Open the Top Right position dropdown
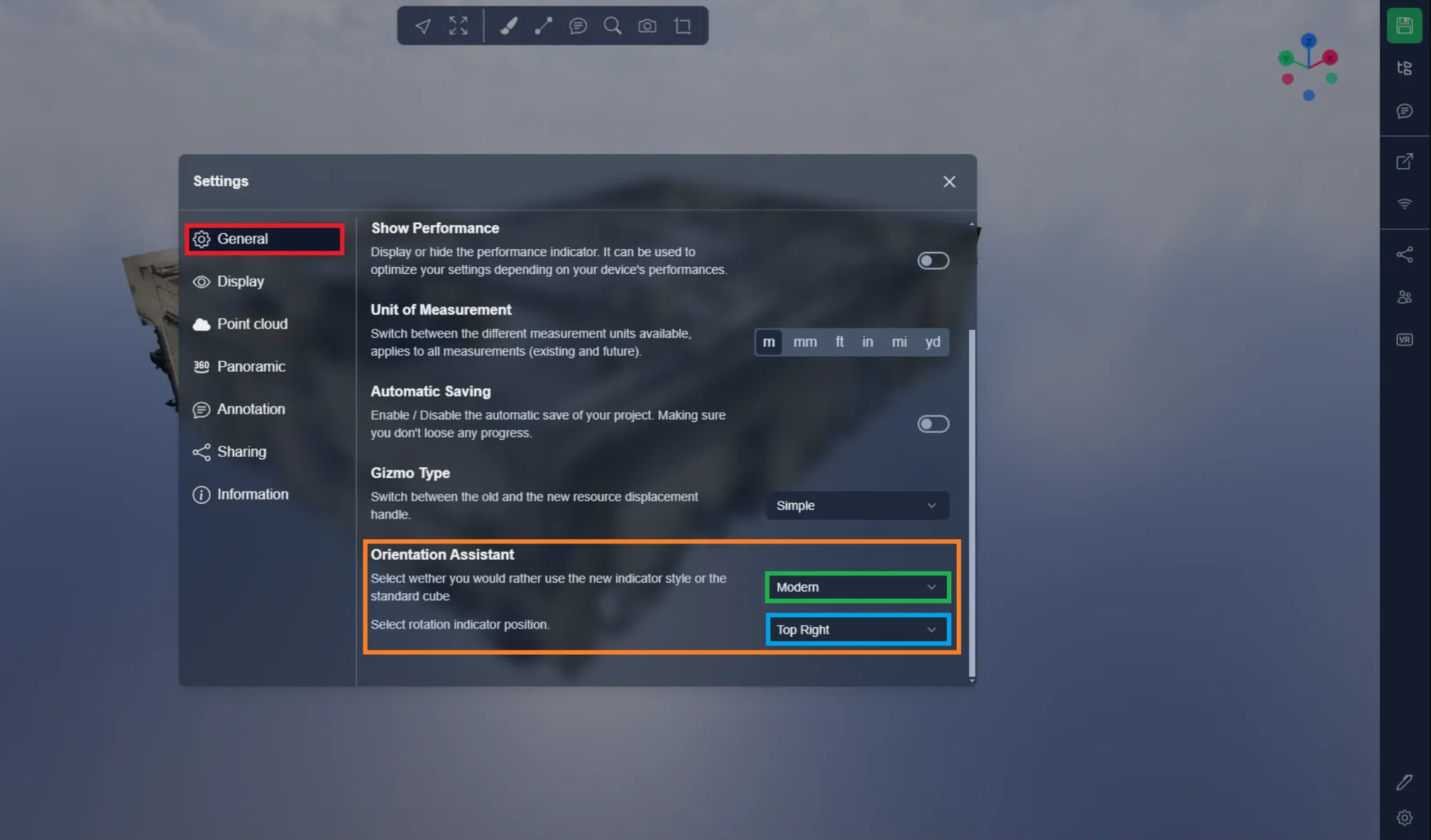 pos(857,630)
